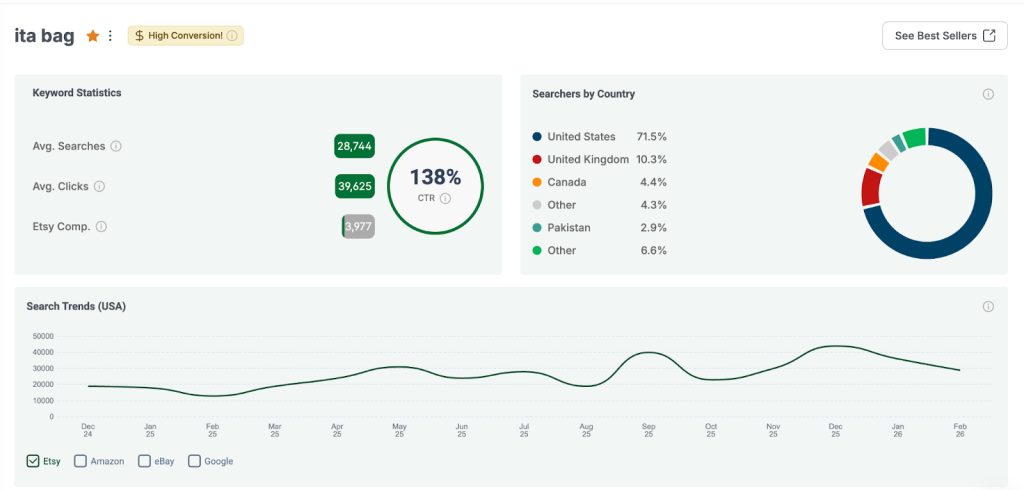Open info tooltip for Search Trends panel
Viewport: 1024px width, 490px height.
(x=988, y=306)
